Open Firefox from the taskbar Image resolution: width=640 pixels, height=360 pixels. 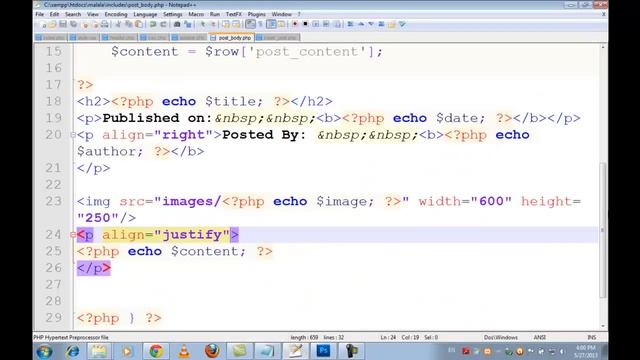point(212,351)
